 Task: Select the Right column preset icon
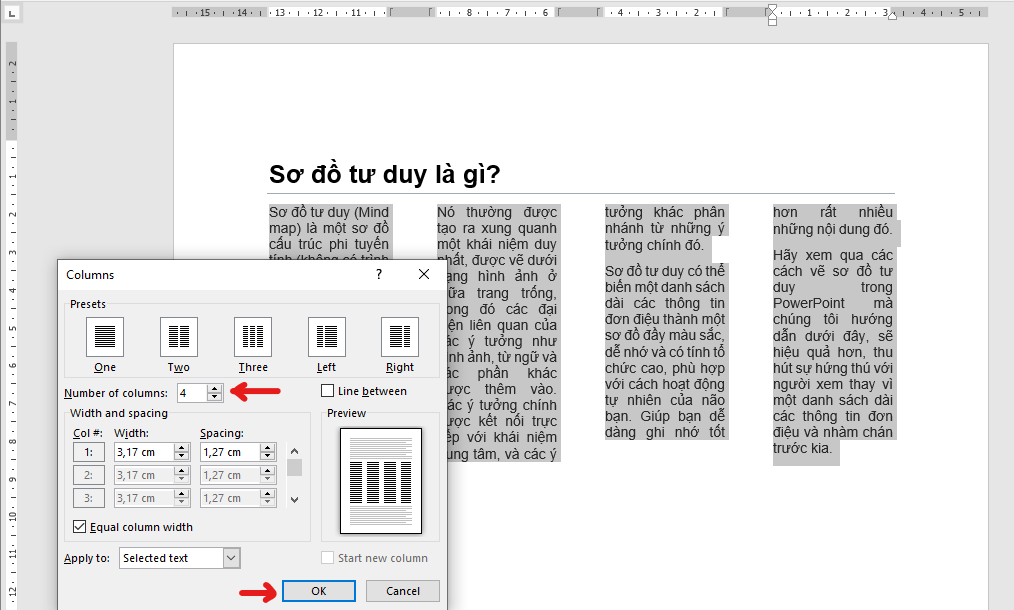(x=400, y=335)
